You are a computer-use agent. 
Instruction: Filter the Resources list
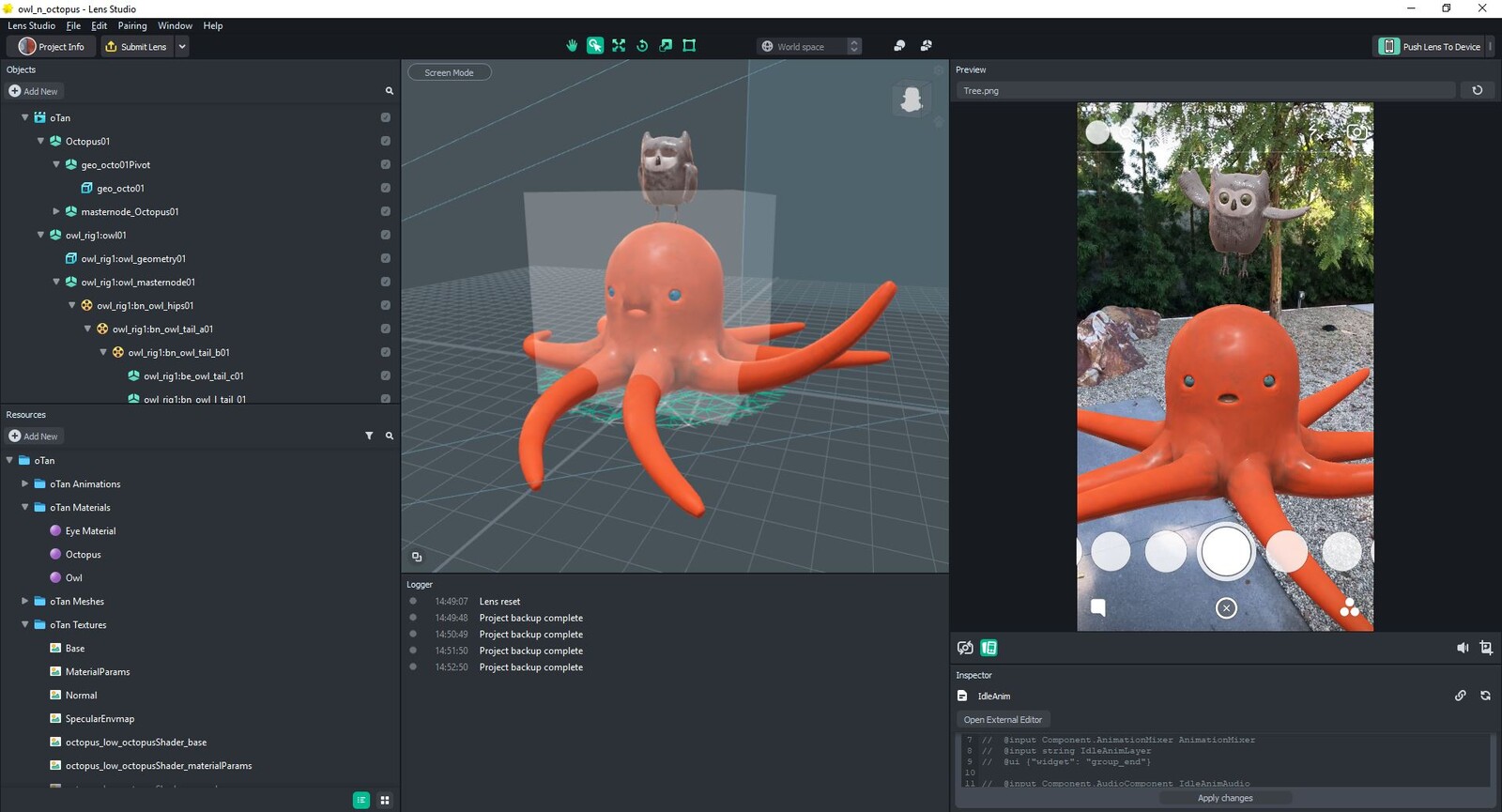point(369,436)
